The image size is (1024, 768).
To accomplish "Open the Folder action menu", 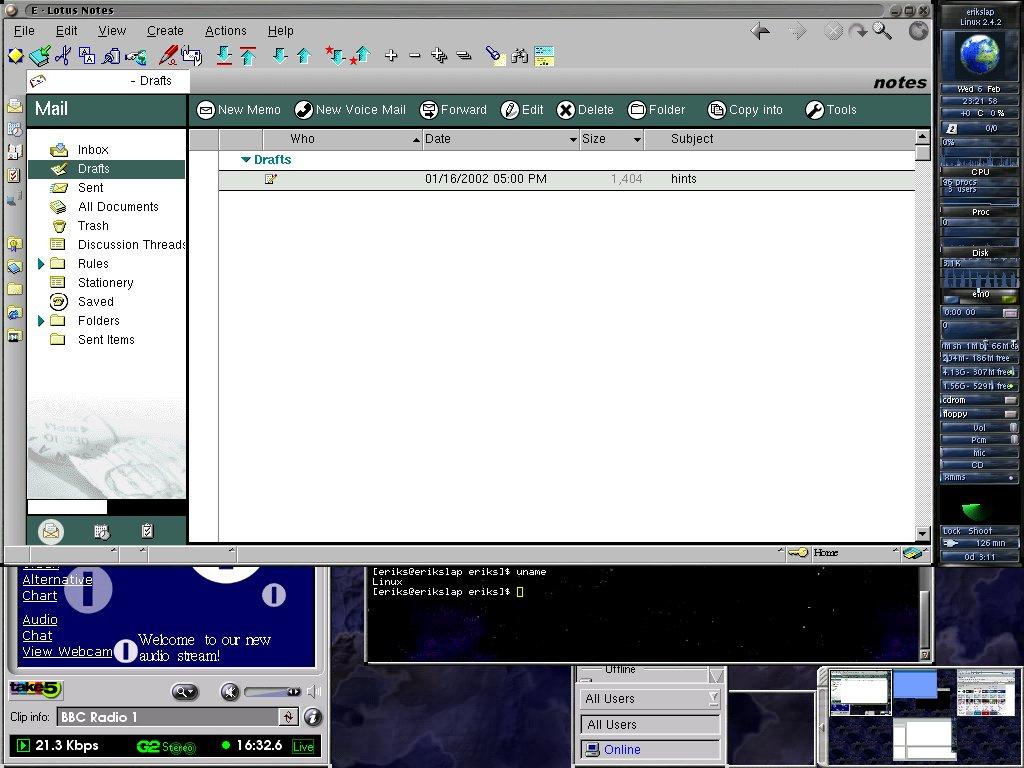I will [656, 110].
